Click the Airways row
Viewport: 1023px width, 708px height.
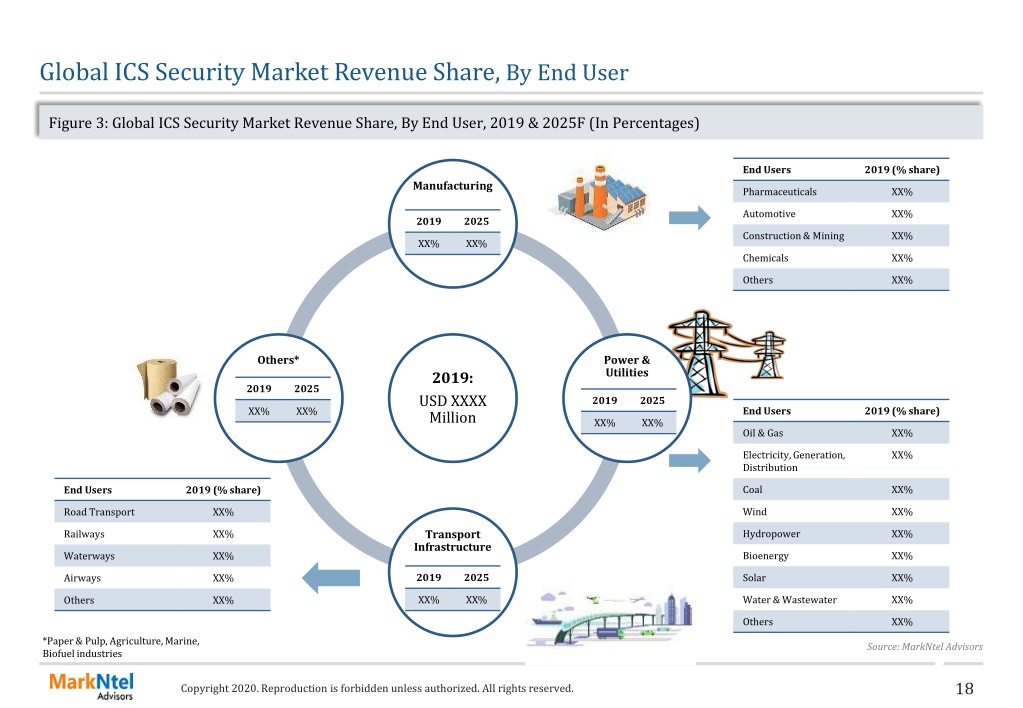click(162, 578)
